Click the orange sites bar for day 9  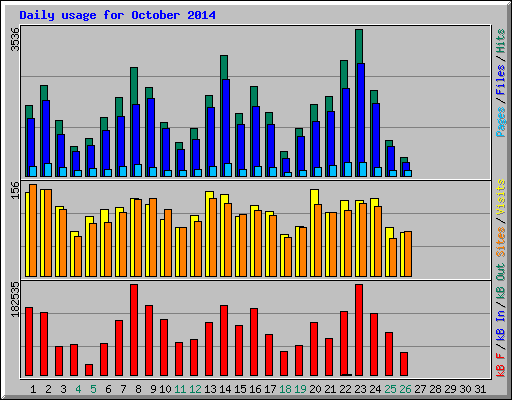153,237
